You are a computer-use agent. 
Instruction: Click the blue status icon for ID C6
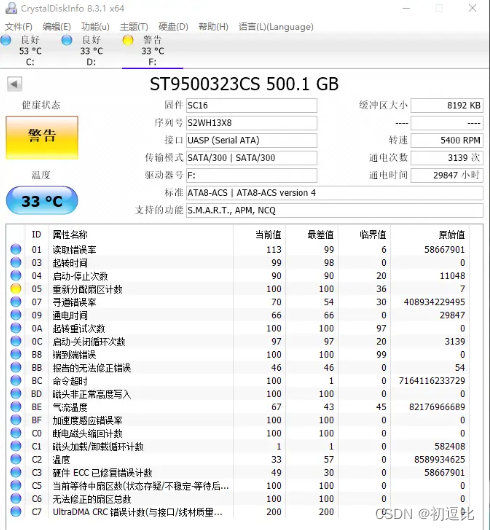(16, 499)
